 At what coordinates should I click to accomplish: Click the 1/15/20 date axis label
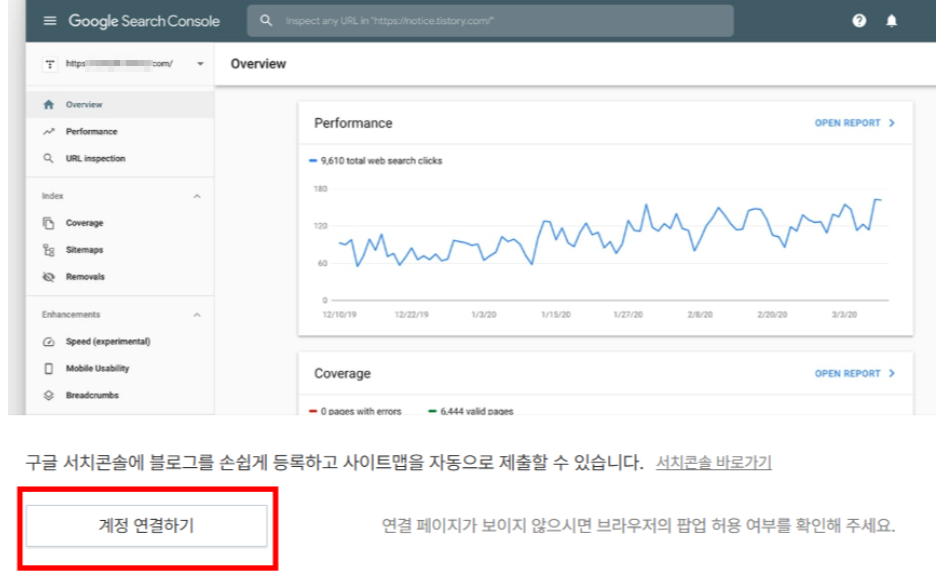[556, 315]
